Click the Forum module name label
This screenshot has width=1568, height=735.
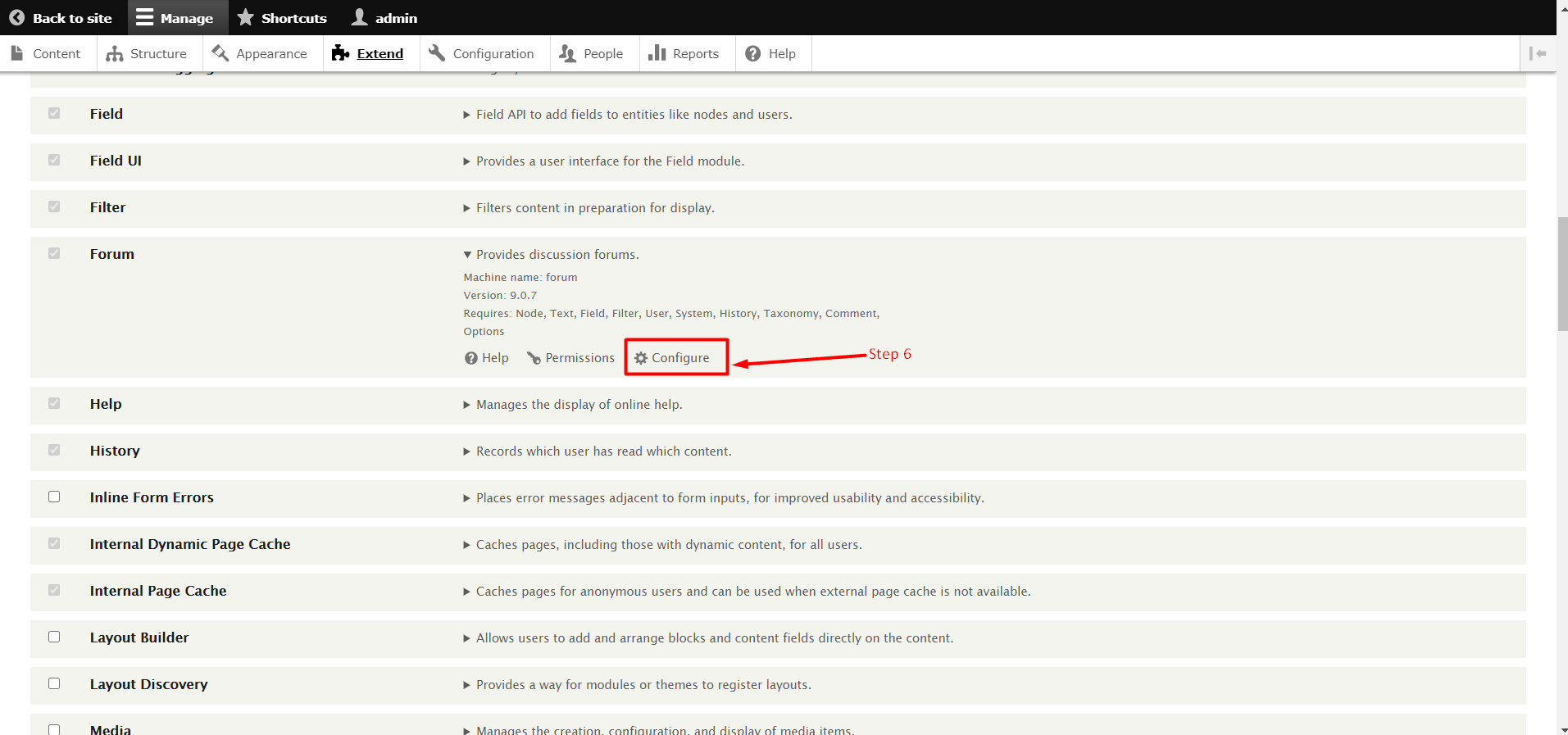tap(112, 254)
